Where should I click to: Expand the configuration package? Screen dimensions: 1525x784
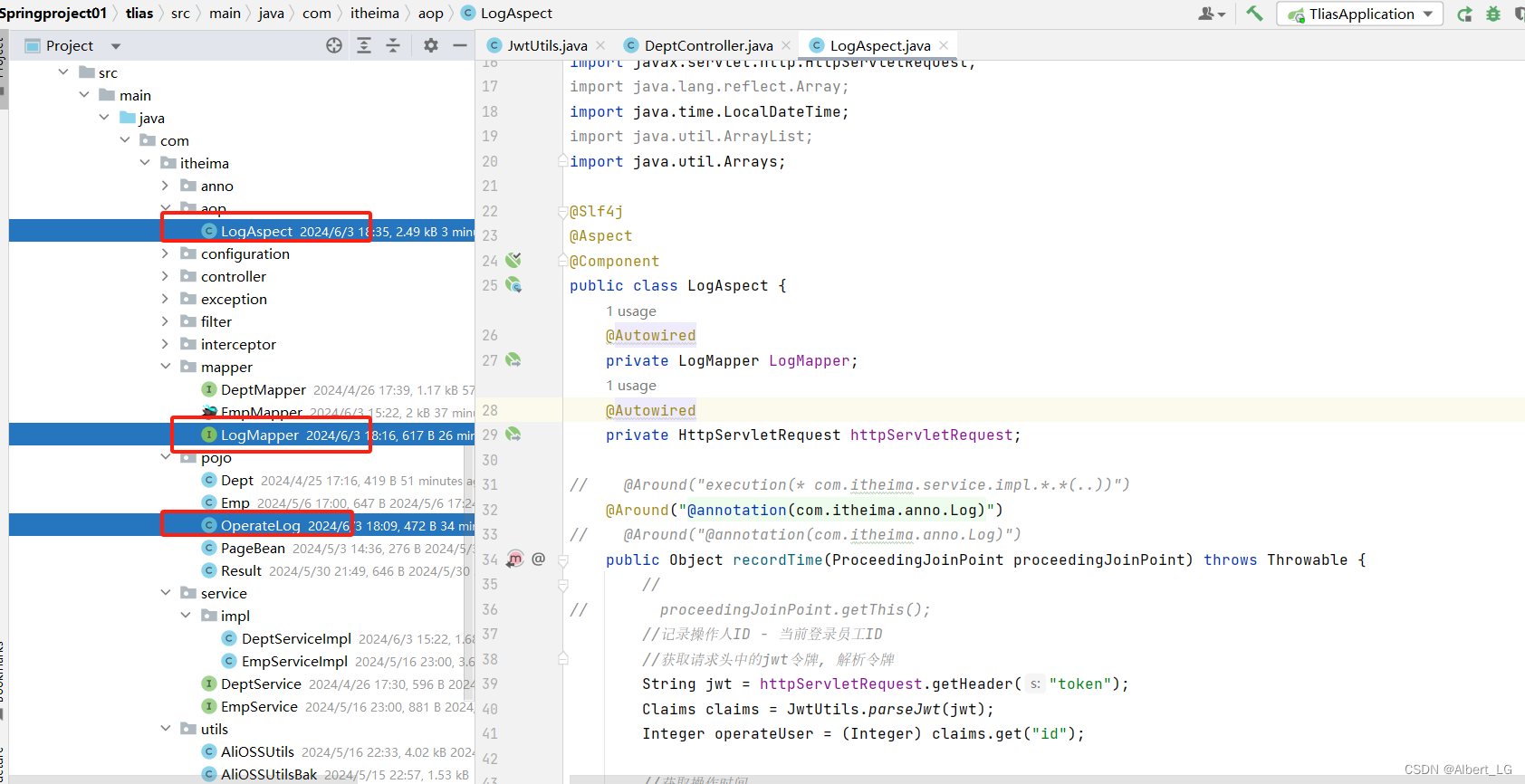click(165, 253)
